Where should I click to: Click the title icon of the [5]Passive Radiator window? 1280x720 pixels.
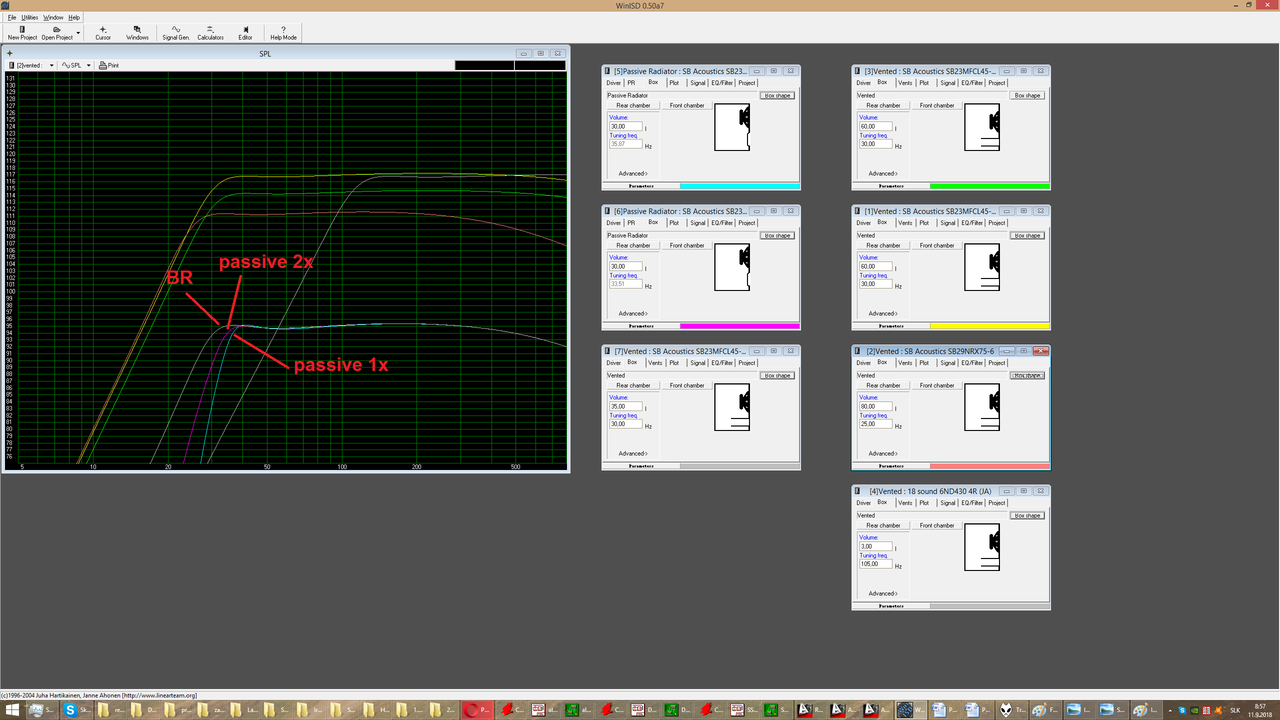[608, 71]
